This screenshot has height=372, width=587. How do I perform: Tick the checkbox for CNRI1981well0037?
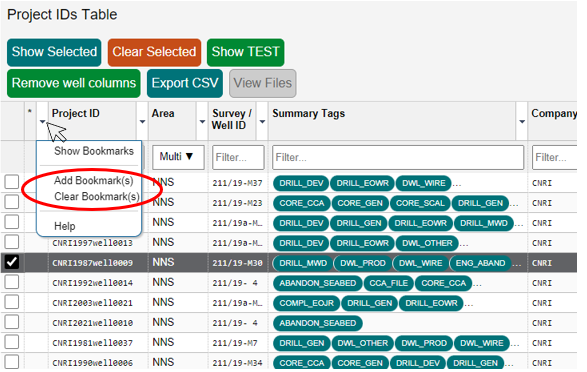[12, 342]
